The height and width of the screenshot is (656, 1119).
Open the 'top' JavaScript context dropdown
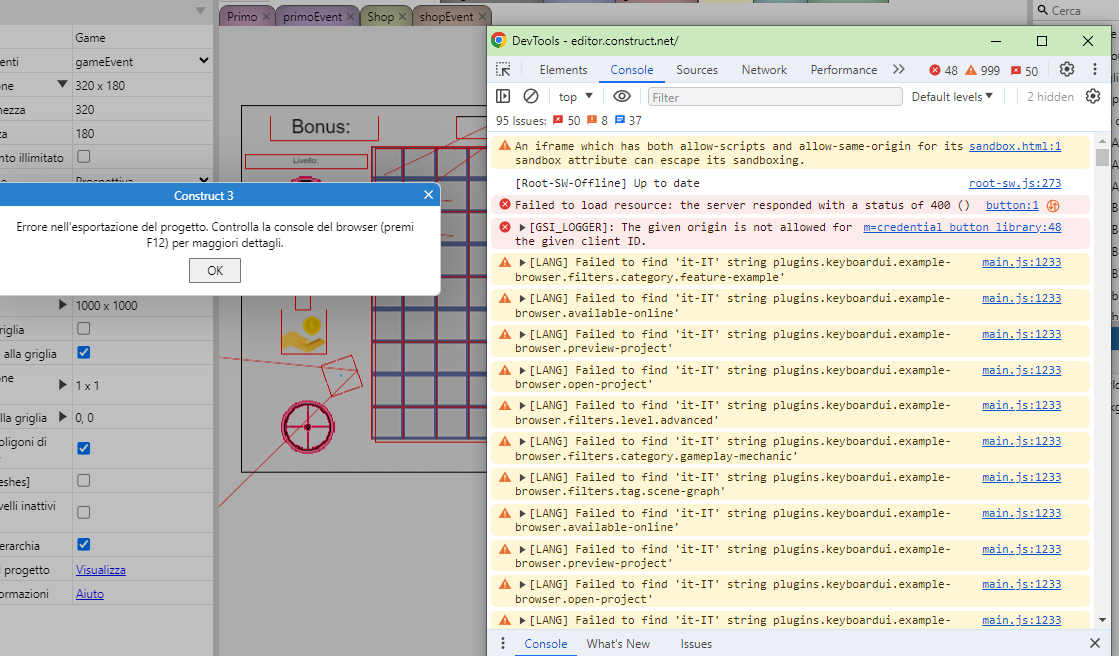click(575, 96)
